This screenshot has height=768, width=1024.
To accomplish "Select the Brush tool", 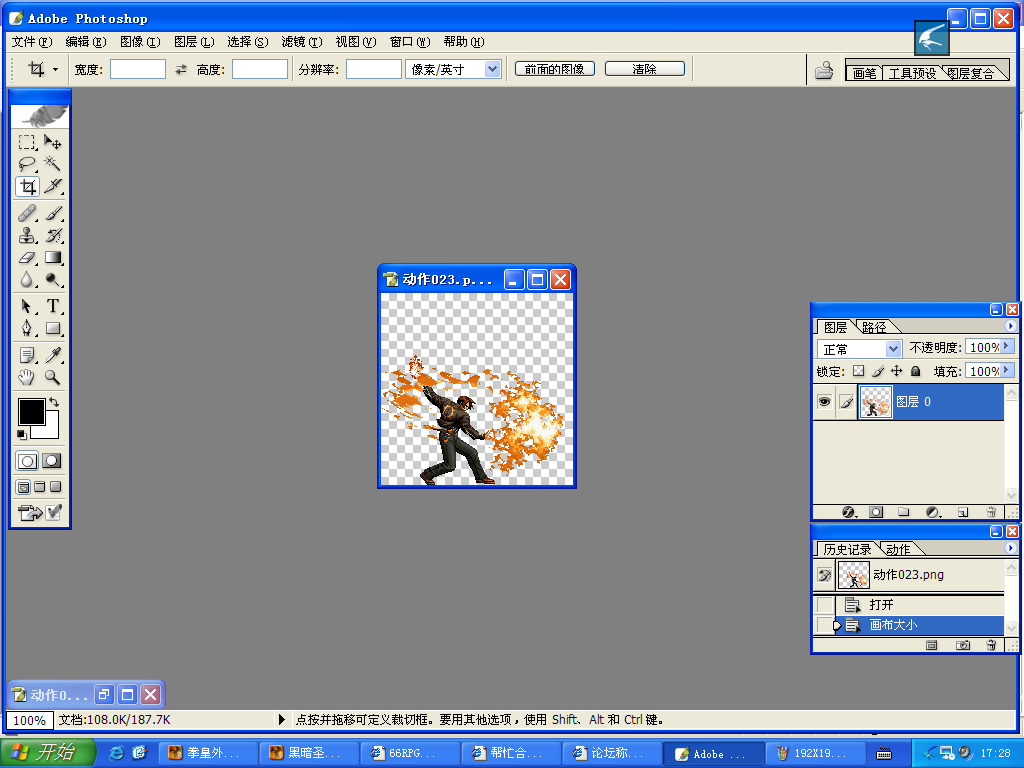I will [x=52, y=213].
